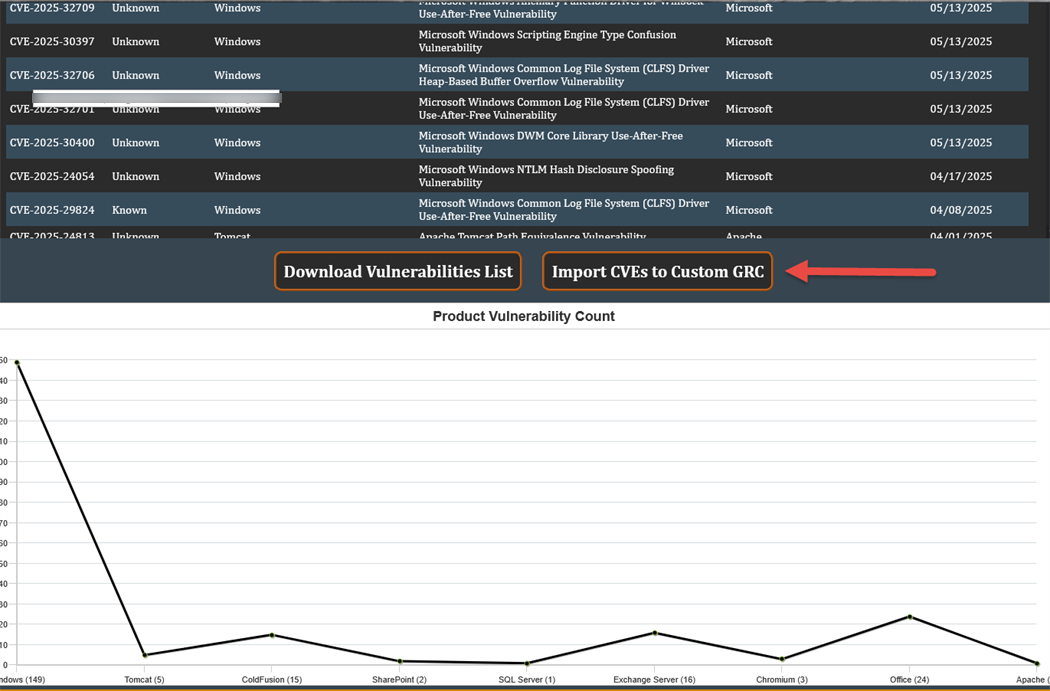Click Chromium (3) axis label
The width and height of the screenshot is (1050, 691).
[x=782, y=679]
